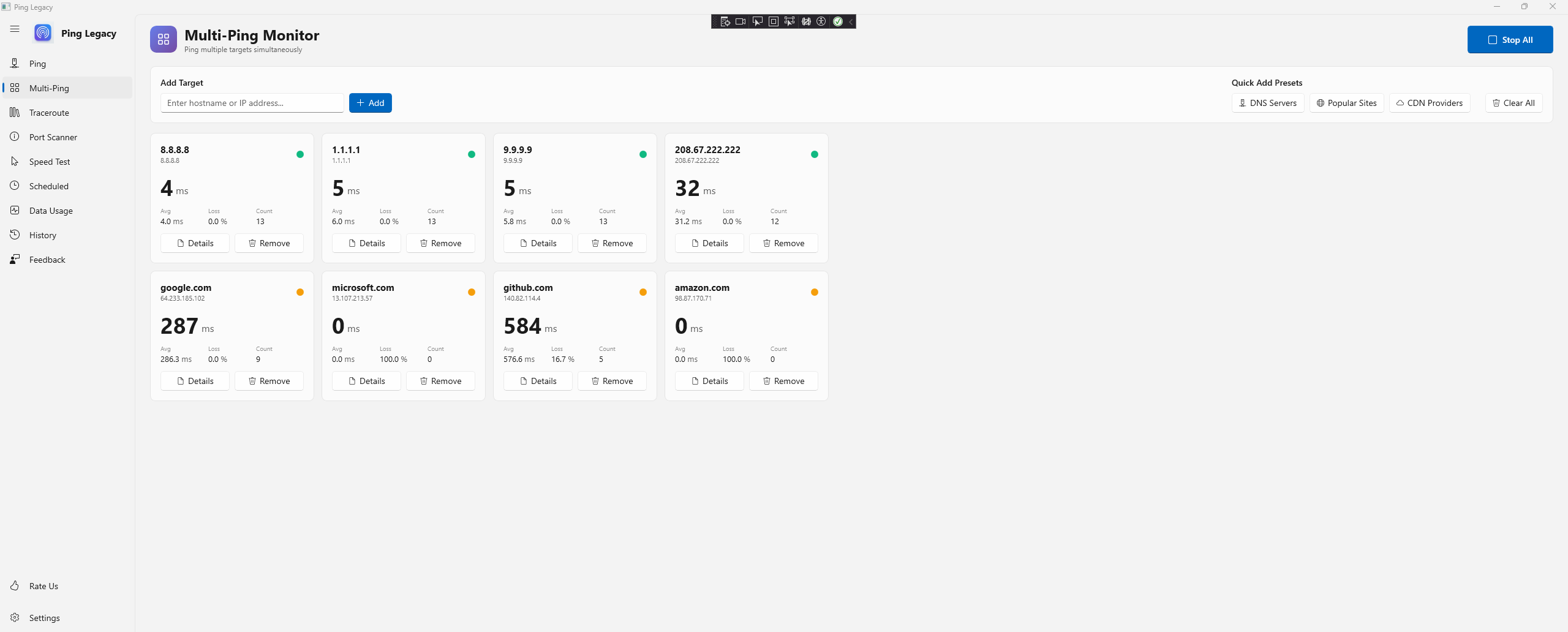1568x632 pixels.
Task: Run accessibility scan icon in debug toolbar
Action: 821,21
